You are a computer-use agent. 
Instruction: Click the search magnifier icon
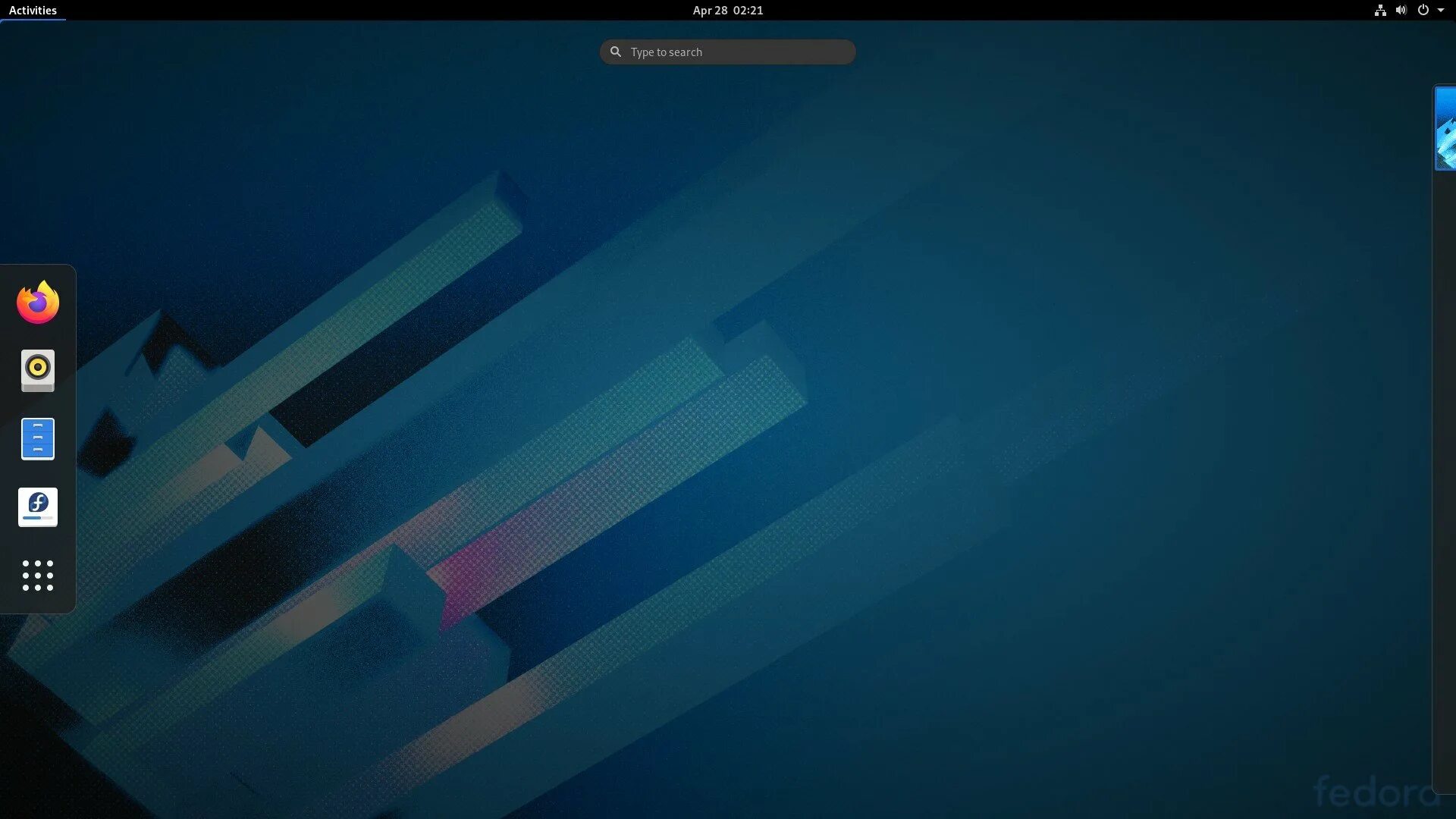(616, 52)
